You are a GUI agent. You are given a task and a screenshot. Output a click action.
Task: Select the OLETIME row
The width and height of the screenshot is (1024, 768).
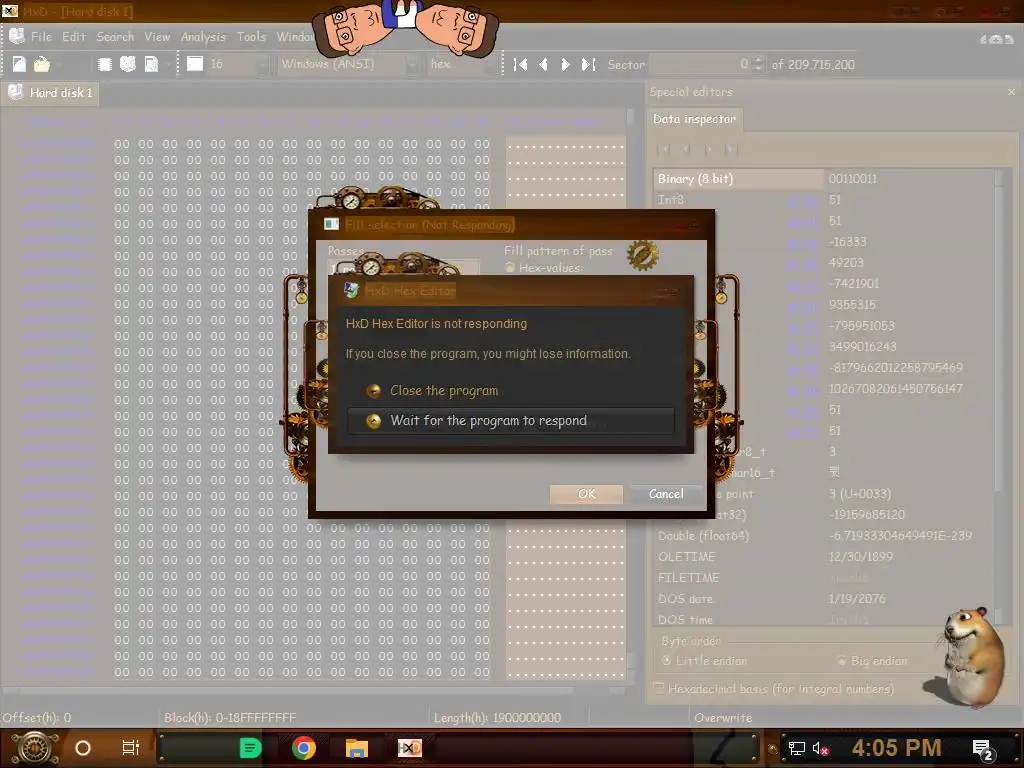823,556
